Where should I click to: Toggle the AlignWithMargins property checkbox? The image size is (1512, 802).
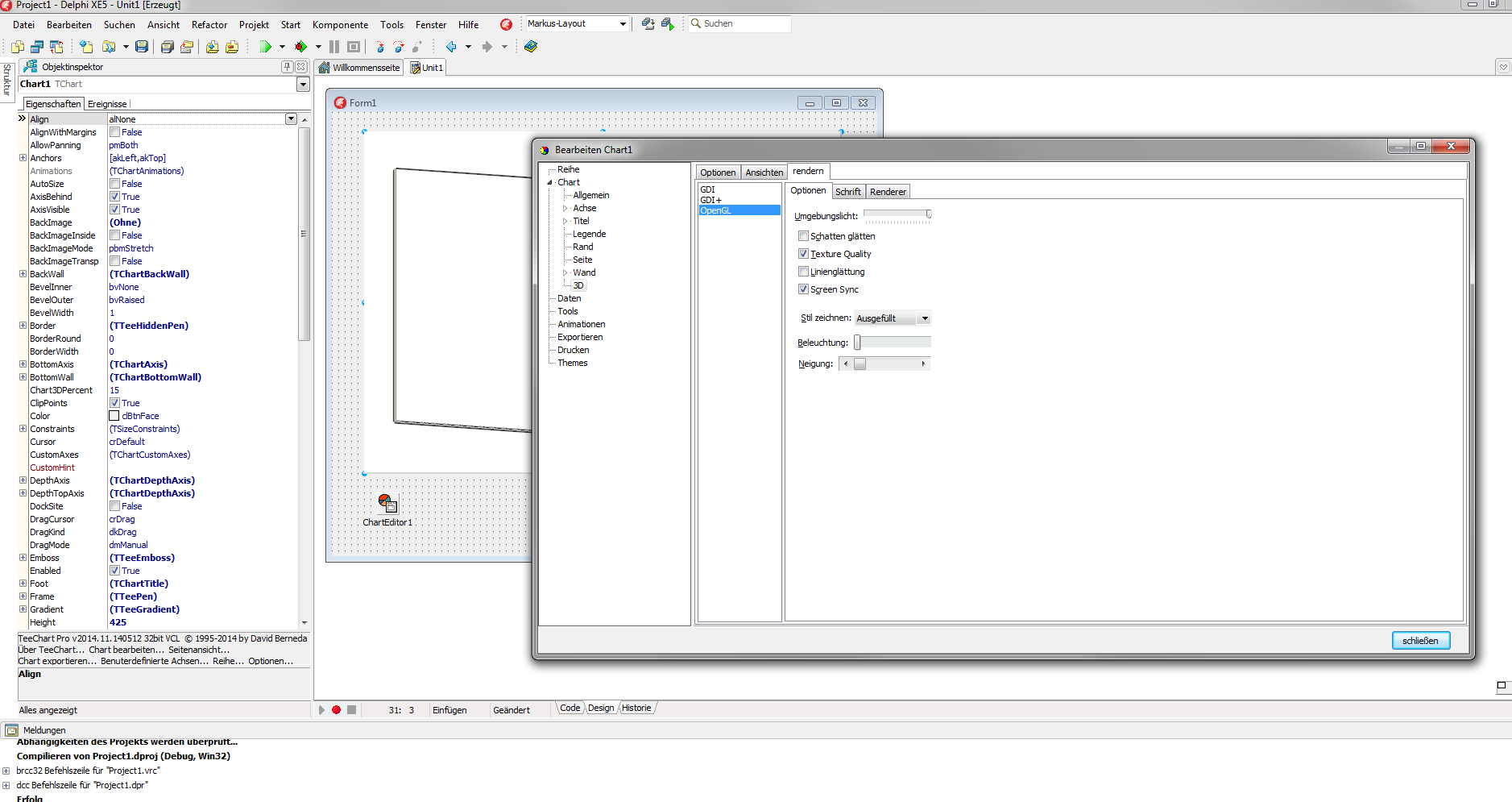coord(114,132)
